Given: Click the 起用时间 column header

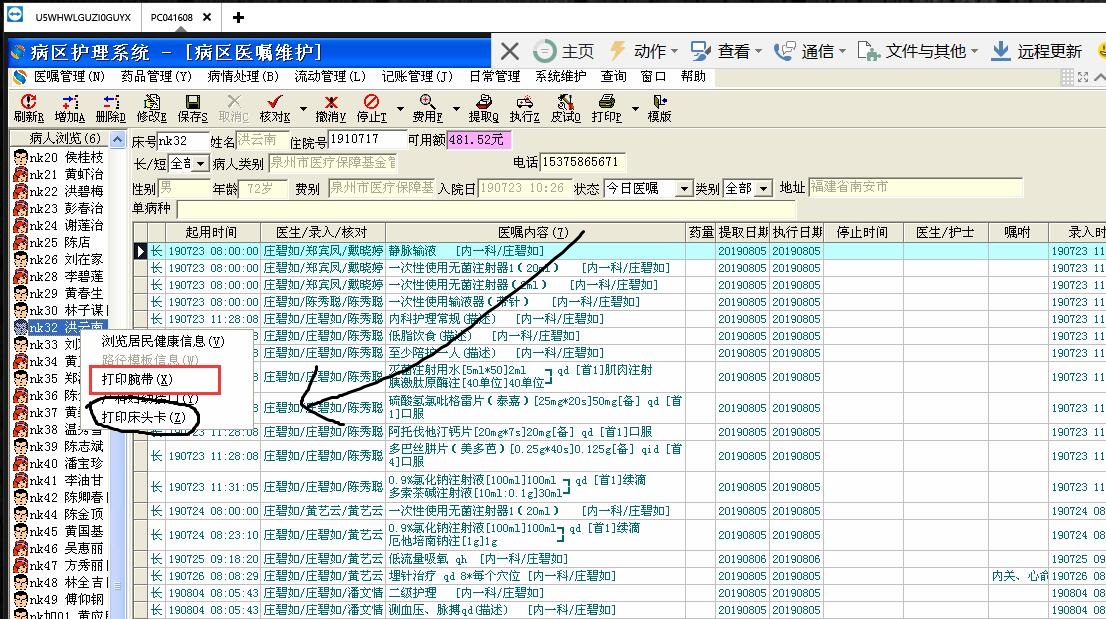Looking at the screenshot, I should pos(212,232).
